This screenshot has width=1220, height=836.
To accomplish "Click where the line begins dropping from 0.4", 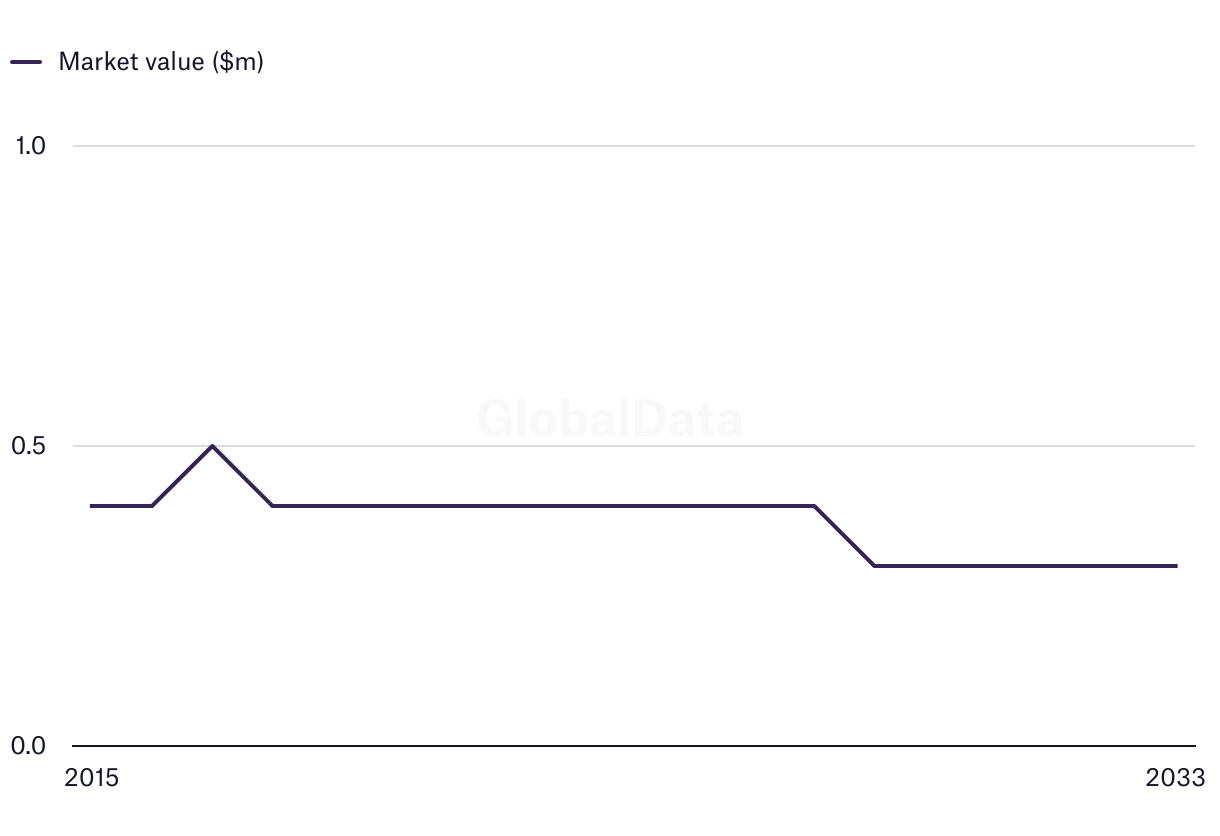I will pyautogui.click(x=814, y=506).
